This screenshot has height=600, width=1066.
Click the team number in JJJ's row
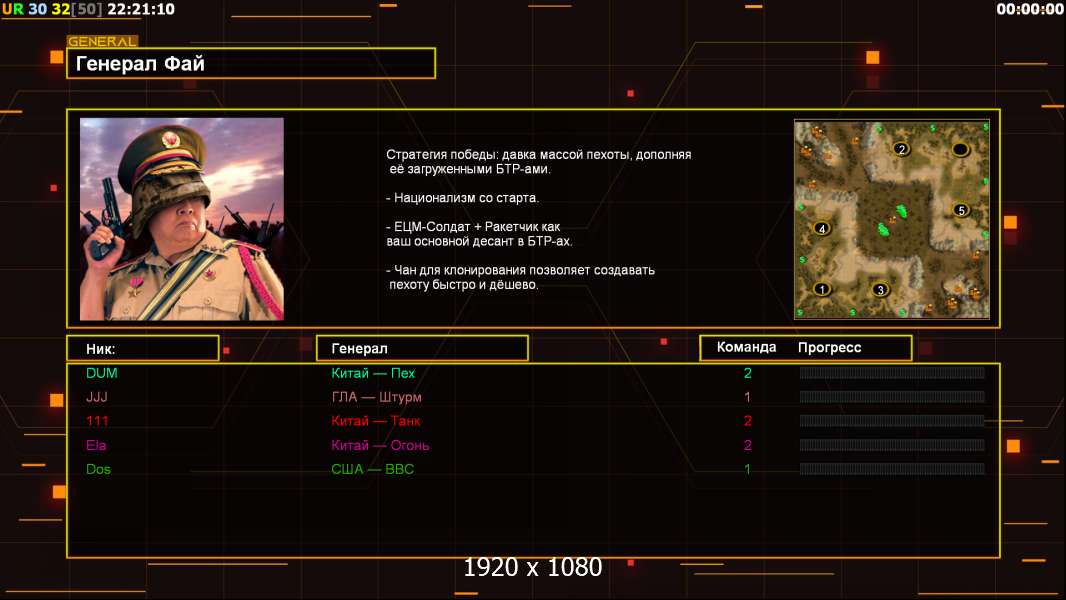pyautogui.click(x=747, y=397)
